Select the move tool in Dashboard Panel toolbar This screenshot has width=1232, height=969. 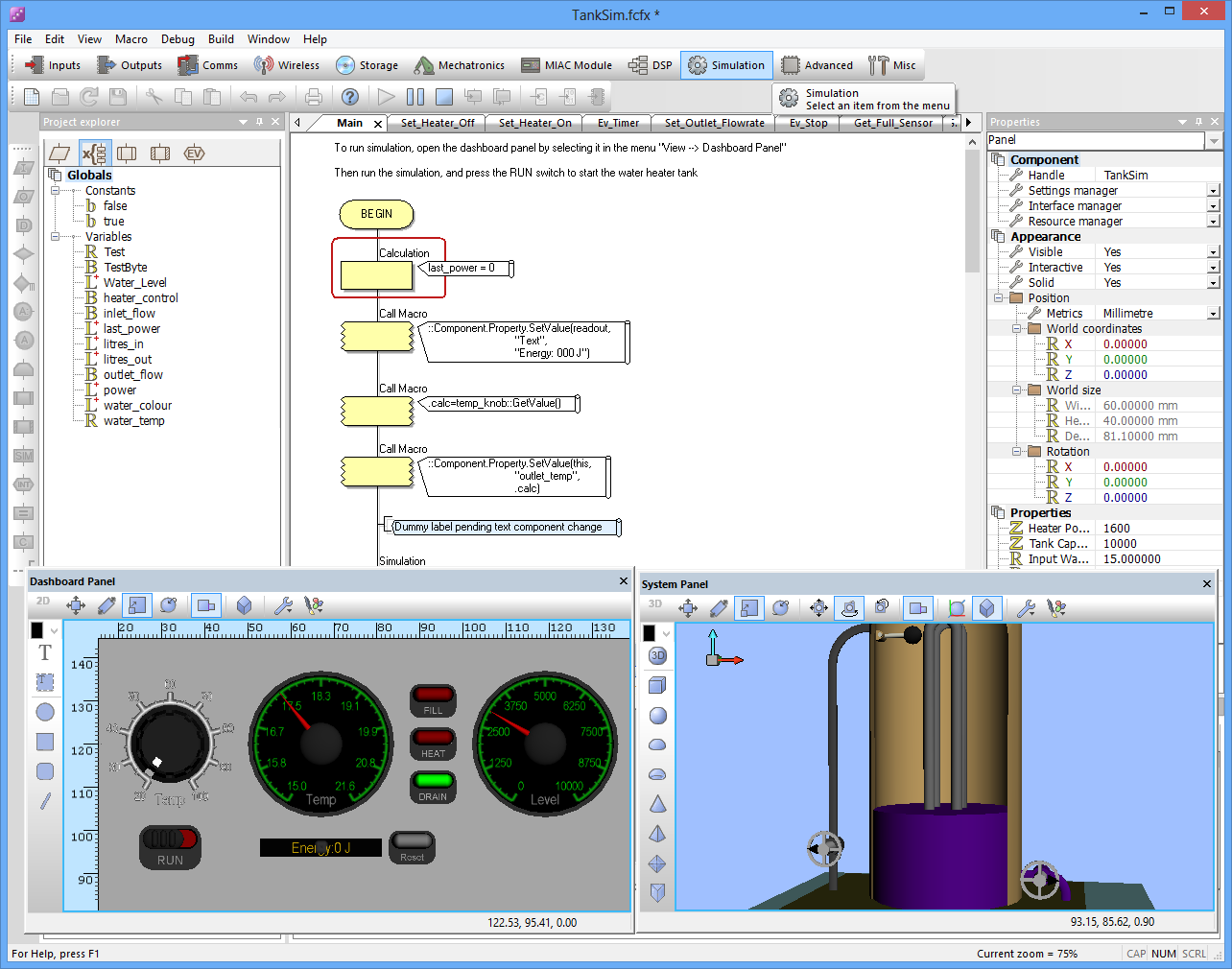pos(76,604)
